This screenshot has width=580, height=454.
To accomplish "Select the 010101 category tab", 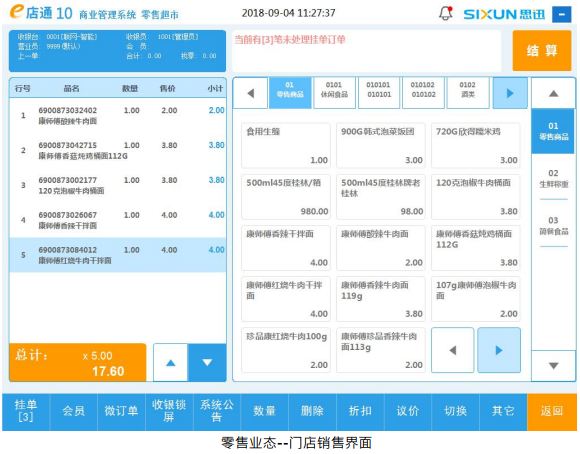I will pyautogui.click(x=379, y=93).
